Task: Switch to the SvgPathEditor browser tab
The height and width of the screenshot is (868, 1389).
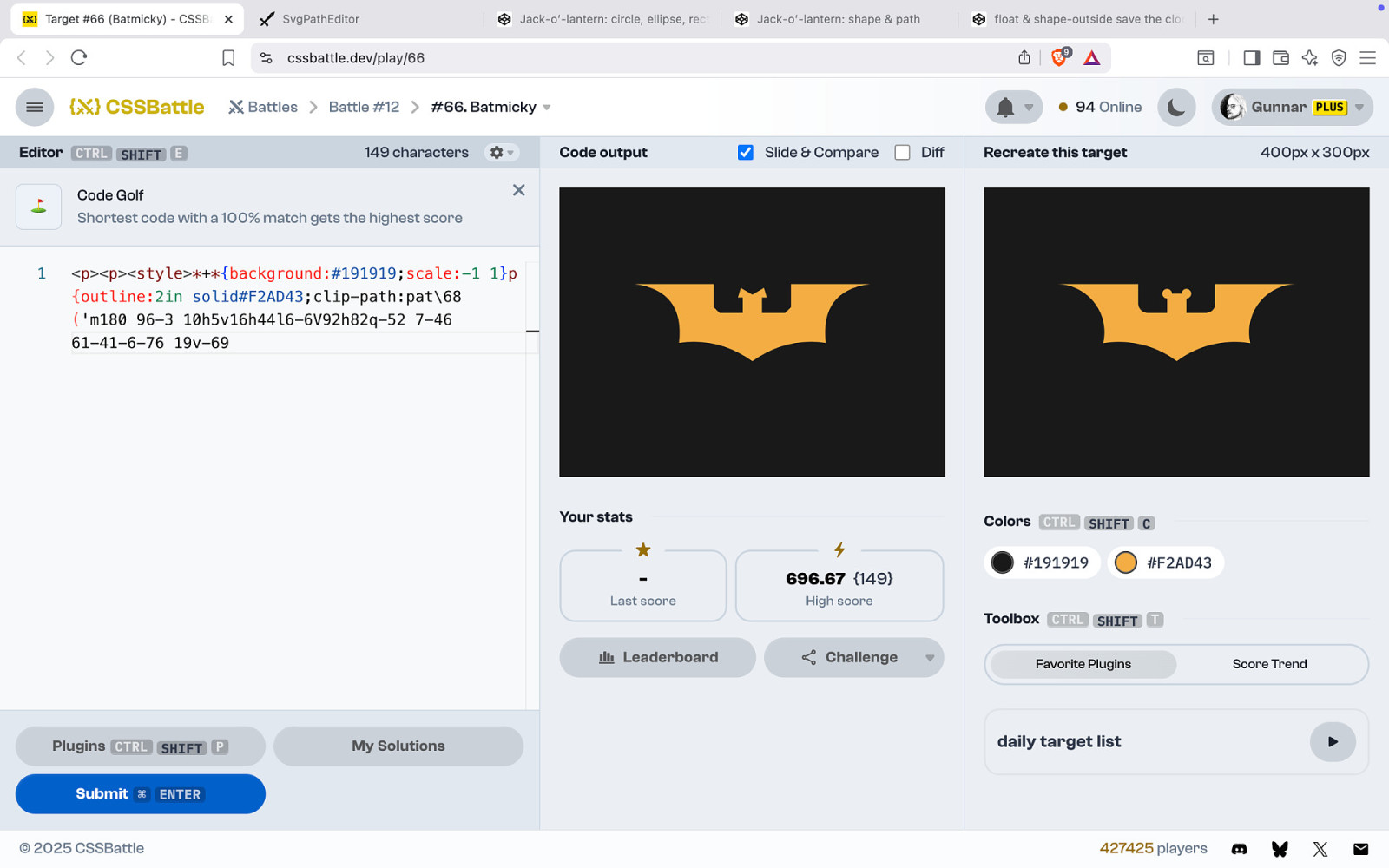Action: [320, 19]
